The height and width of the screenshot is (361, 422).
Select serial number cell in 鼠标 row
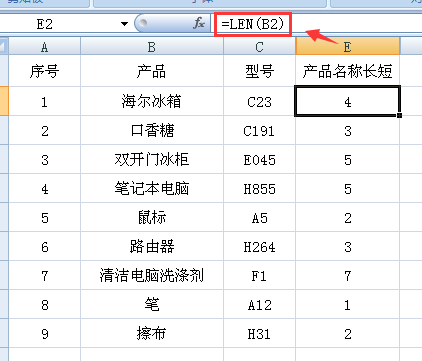click(44, 217)
